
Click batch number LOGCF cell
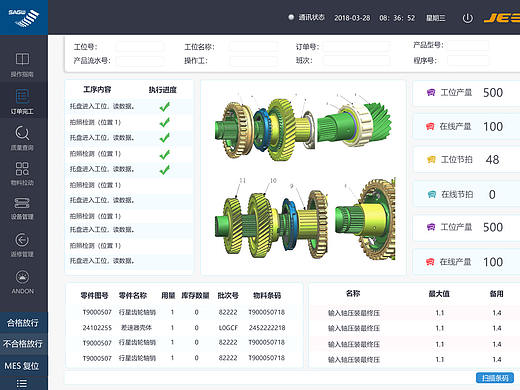tap(228, 328)
